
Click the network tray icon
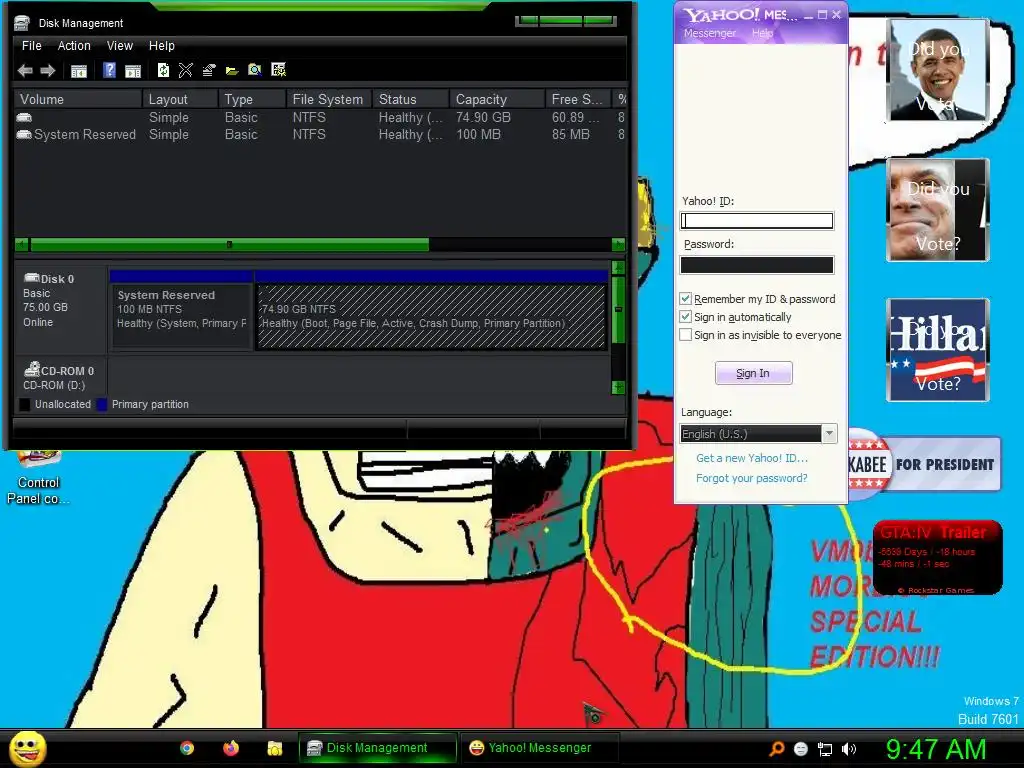825,749
